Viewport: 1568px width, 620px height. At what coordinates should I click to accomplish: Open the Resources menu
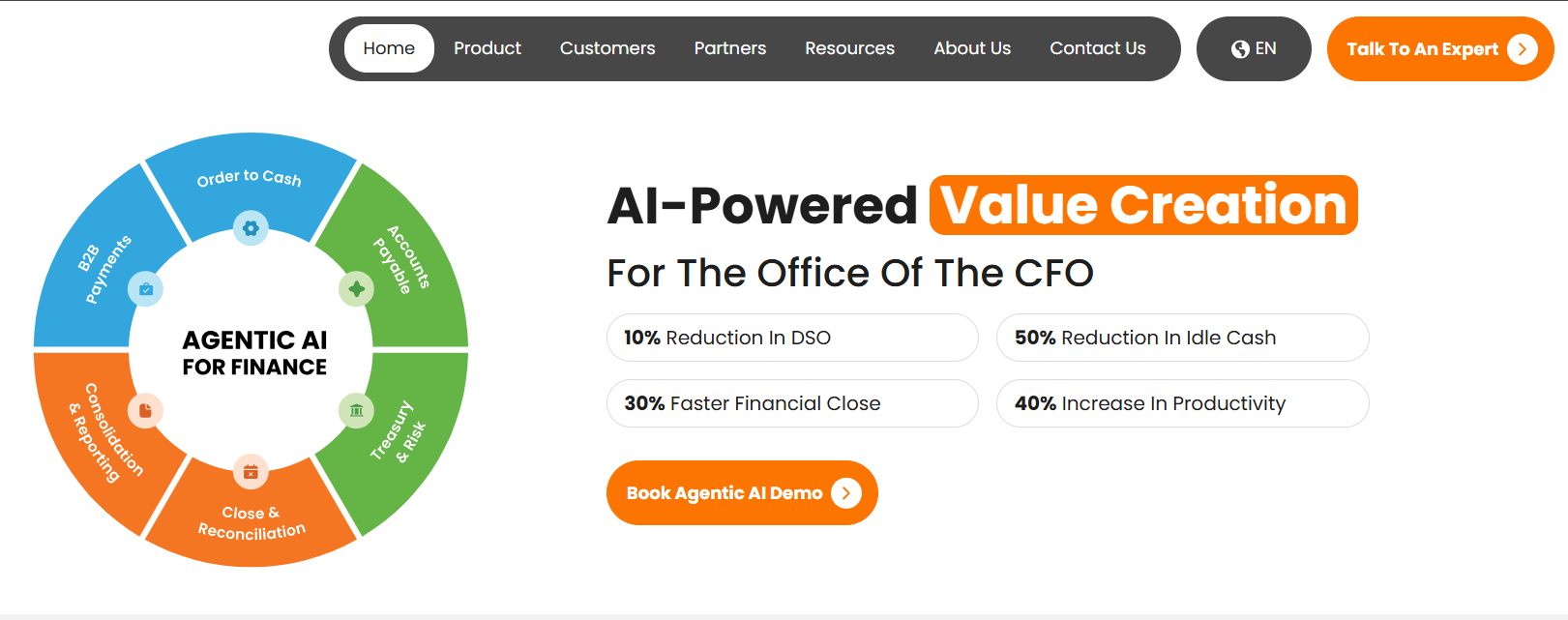pos(849,48)
